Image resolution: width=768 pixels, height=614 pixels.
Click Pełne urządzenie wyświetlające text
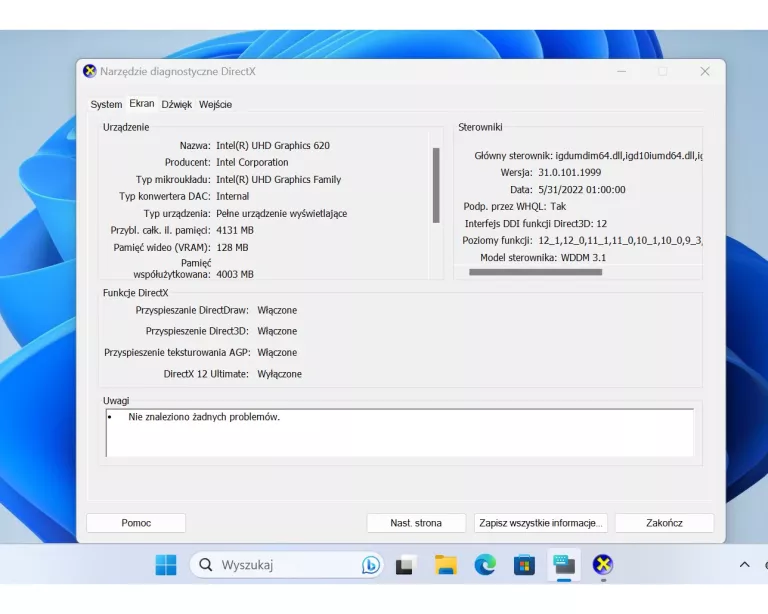point(282,213)
